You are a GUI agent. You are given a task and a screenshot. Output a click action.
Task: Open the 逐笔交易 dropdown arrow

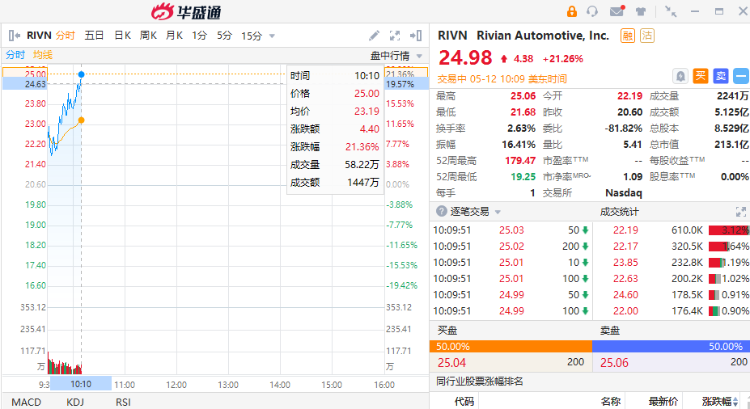click(498, 212)
